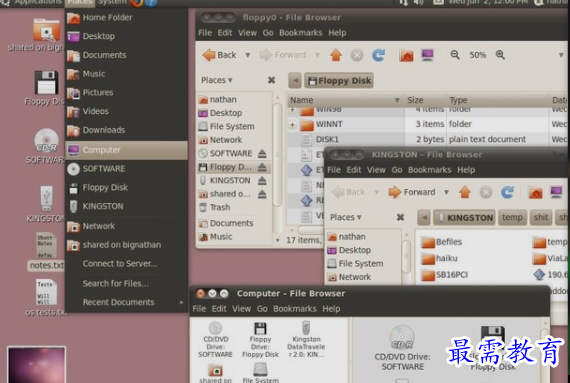Select Kingston DataTraveler icon in Computer window
The width and height of the screenshot is (570, 383).
pyautogui.click(x=306, y=339)
